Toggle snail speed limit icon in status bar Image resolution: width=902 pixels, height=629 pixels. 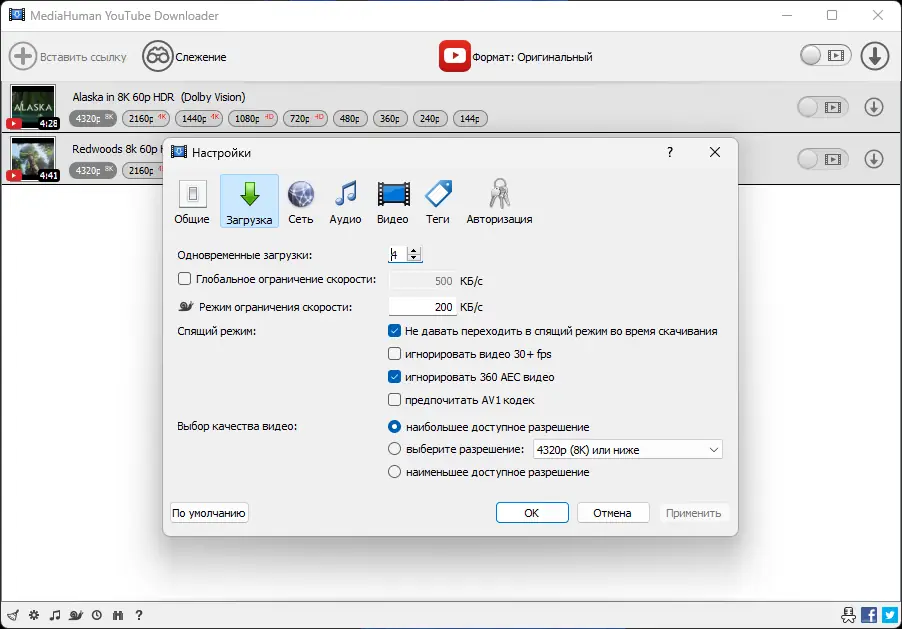[x=76, y=615]
